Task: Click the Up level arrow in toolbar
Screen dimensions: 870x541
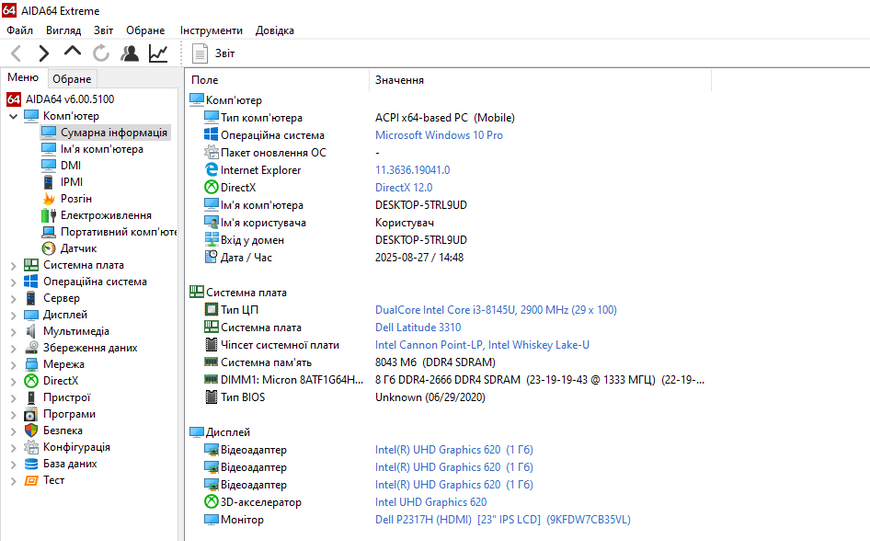Action: click(72, 52)
